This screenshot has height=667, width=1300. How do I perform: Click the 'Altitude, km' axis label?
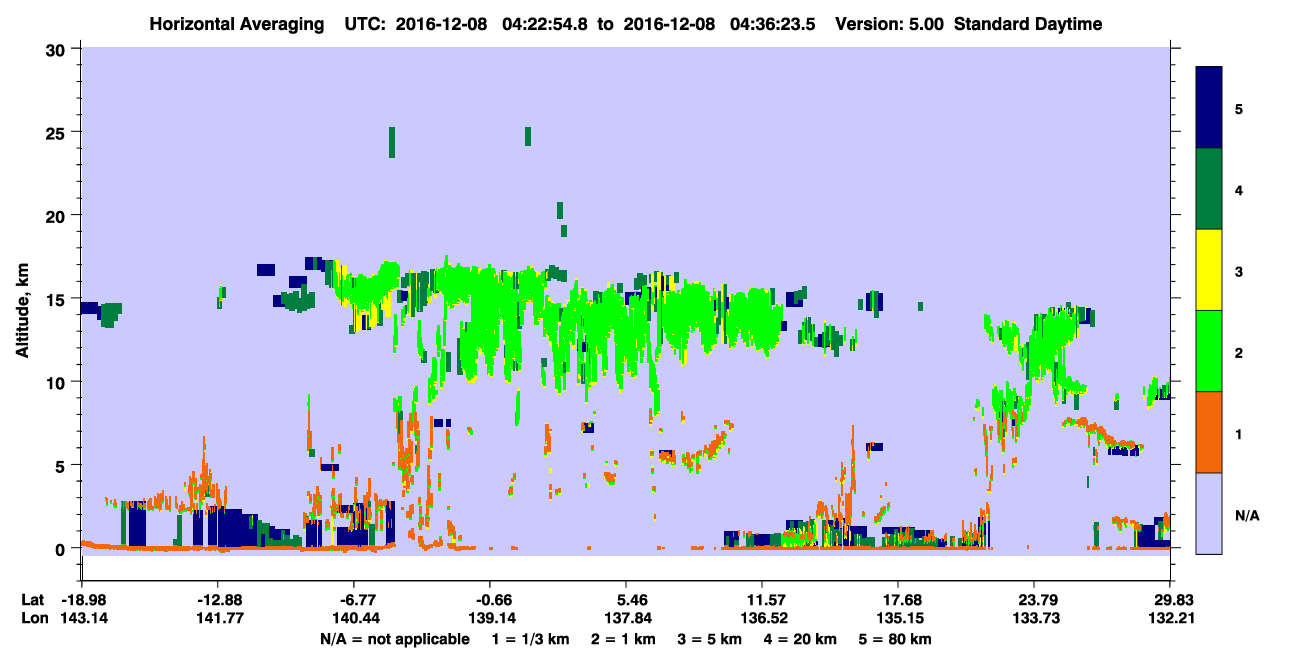[x=21, y=311]
